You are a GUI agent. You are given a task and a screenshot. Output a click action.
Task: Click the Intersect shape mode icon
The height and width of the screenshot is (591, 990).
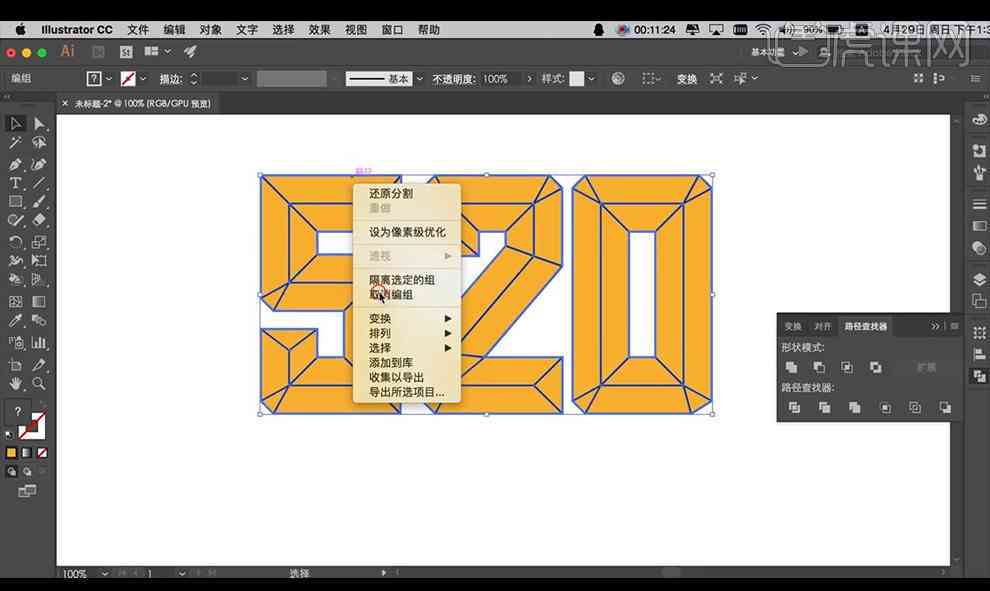(x=847, y=367)
